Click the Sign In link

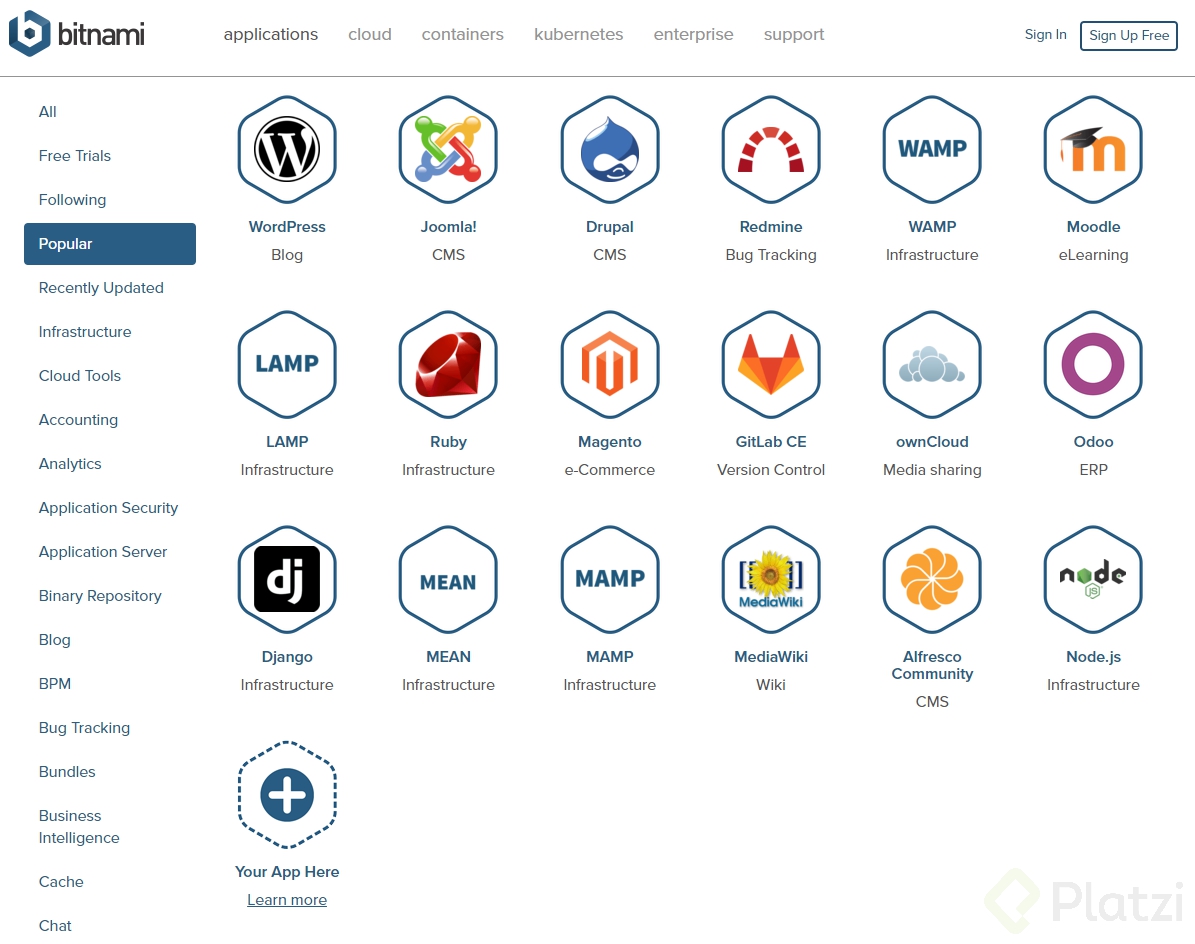pos(1045,34)
